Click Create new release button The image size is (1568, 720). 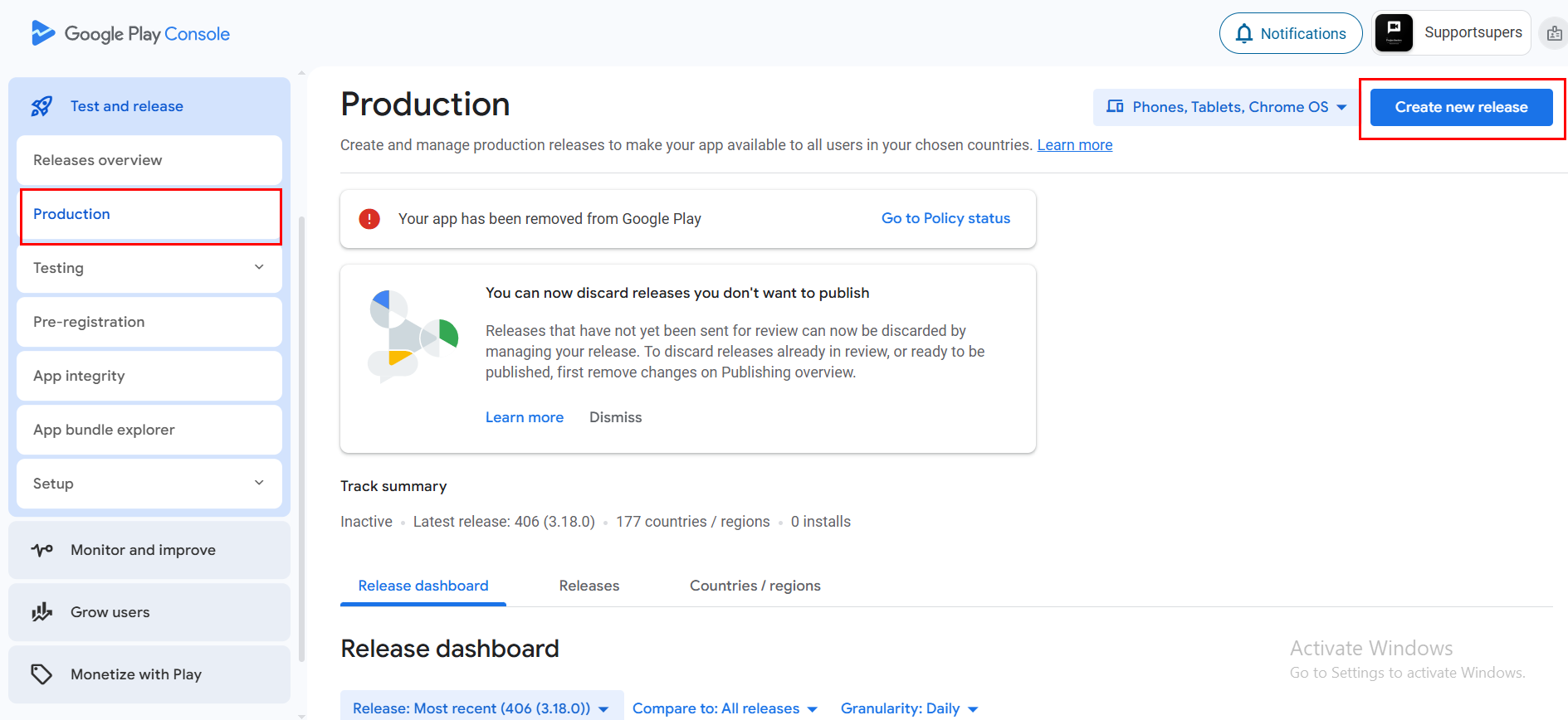click(1461, 107)
